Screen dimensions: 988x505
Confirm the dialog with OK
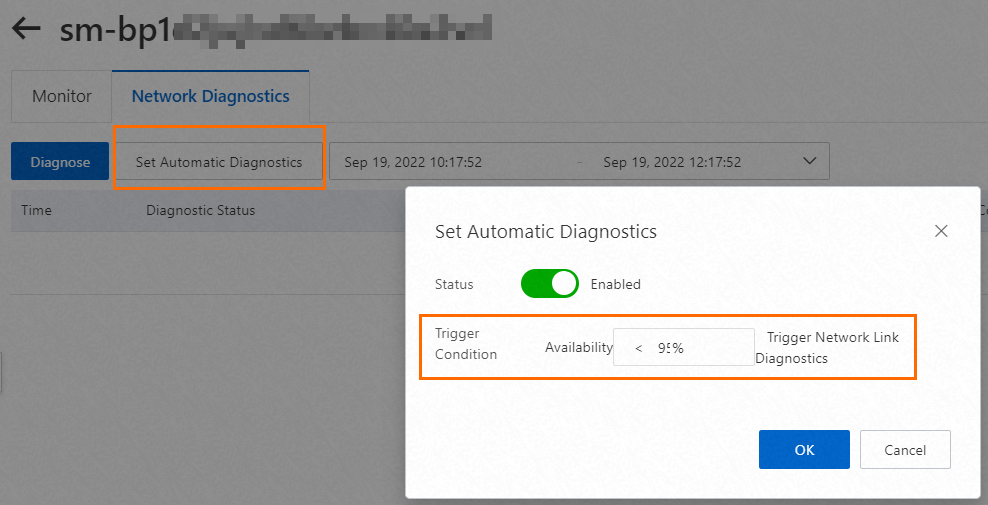pos(804,450)
